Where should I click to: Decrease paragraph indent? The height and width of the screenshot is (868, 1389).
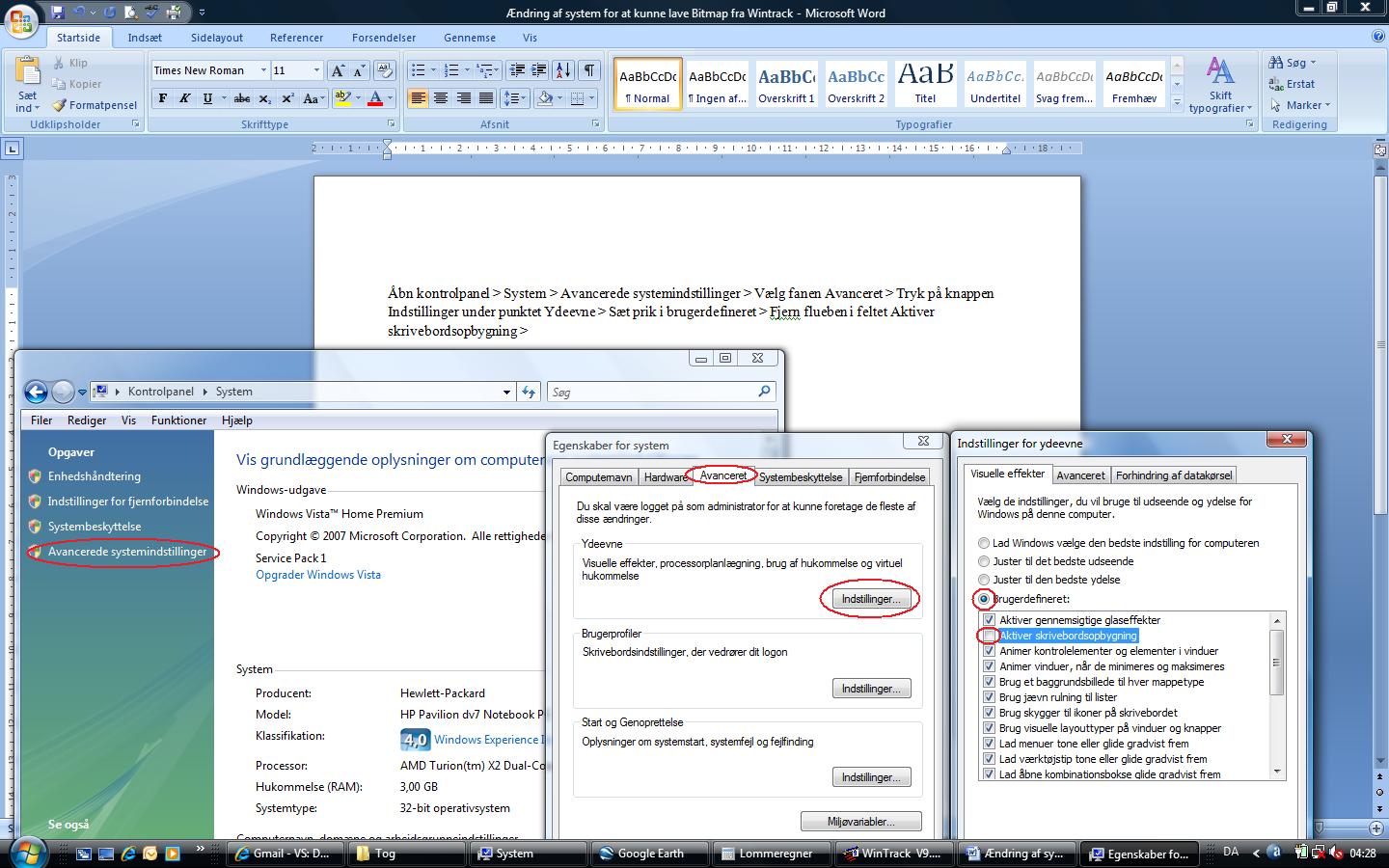pos(516,70)
